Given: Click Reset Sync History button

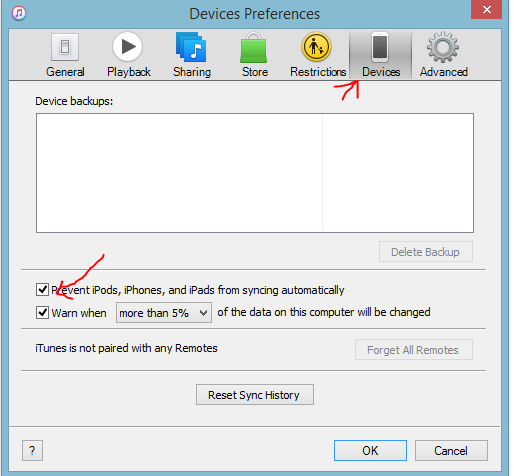Looking at the screenshot, I should [255, 395].
